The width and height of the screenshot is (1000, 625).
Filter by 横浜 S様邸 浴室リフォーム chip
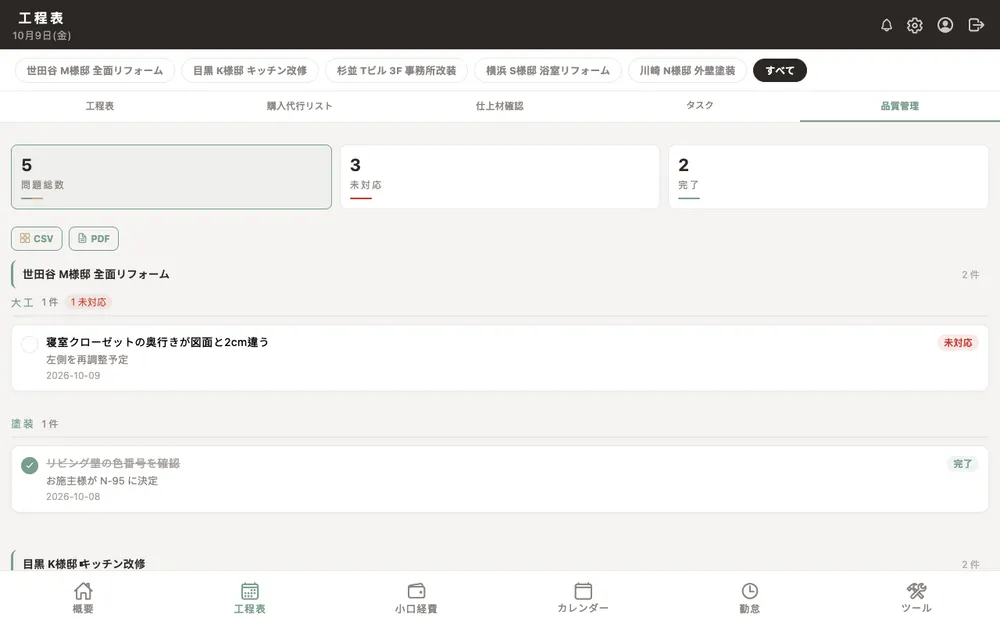(548, 70)
